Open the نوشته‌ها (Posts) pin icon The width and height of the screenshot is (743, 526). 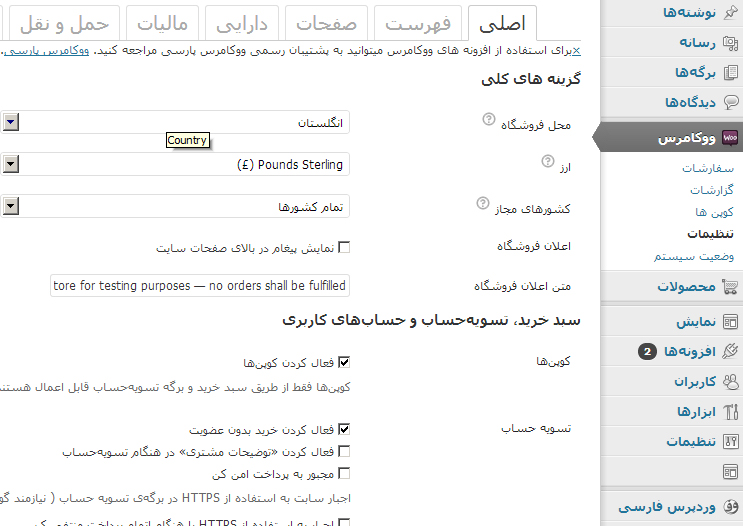point(731,12)
